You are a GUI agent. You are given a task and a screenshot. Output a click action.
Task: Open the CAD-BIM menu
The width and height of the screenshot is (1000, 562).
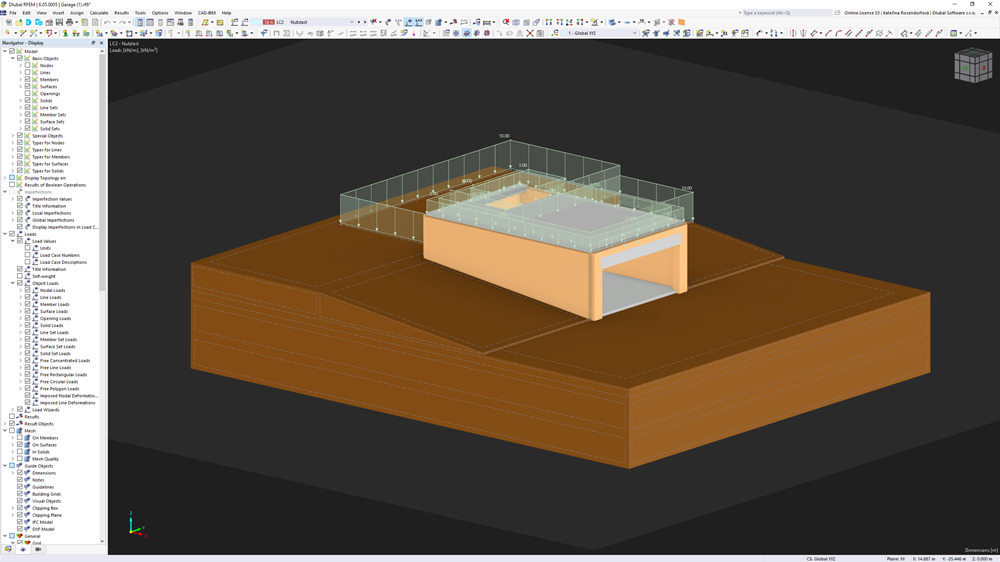tap(207, 13)
